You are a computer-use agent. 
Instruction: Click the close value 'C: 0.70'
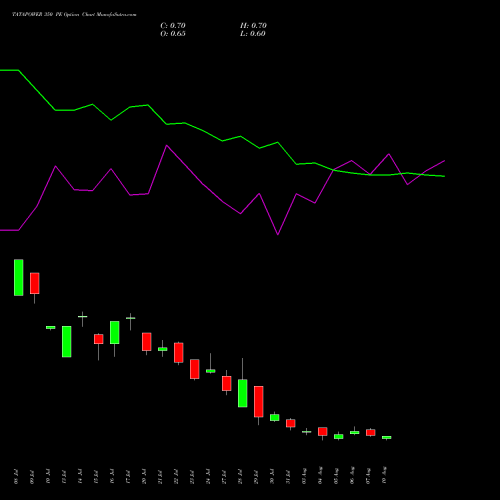(x=173, y=26)
